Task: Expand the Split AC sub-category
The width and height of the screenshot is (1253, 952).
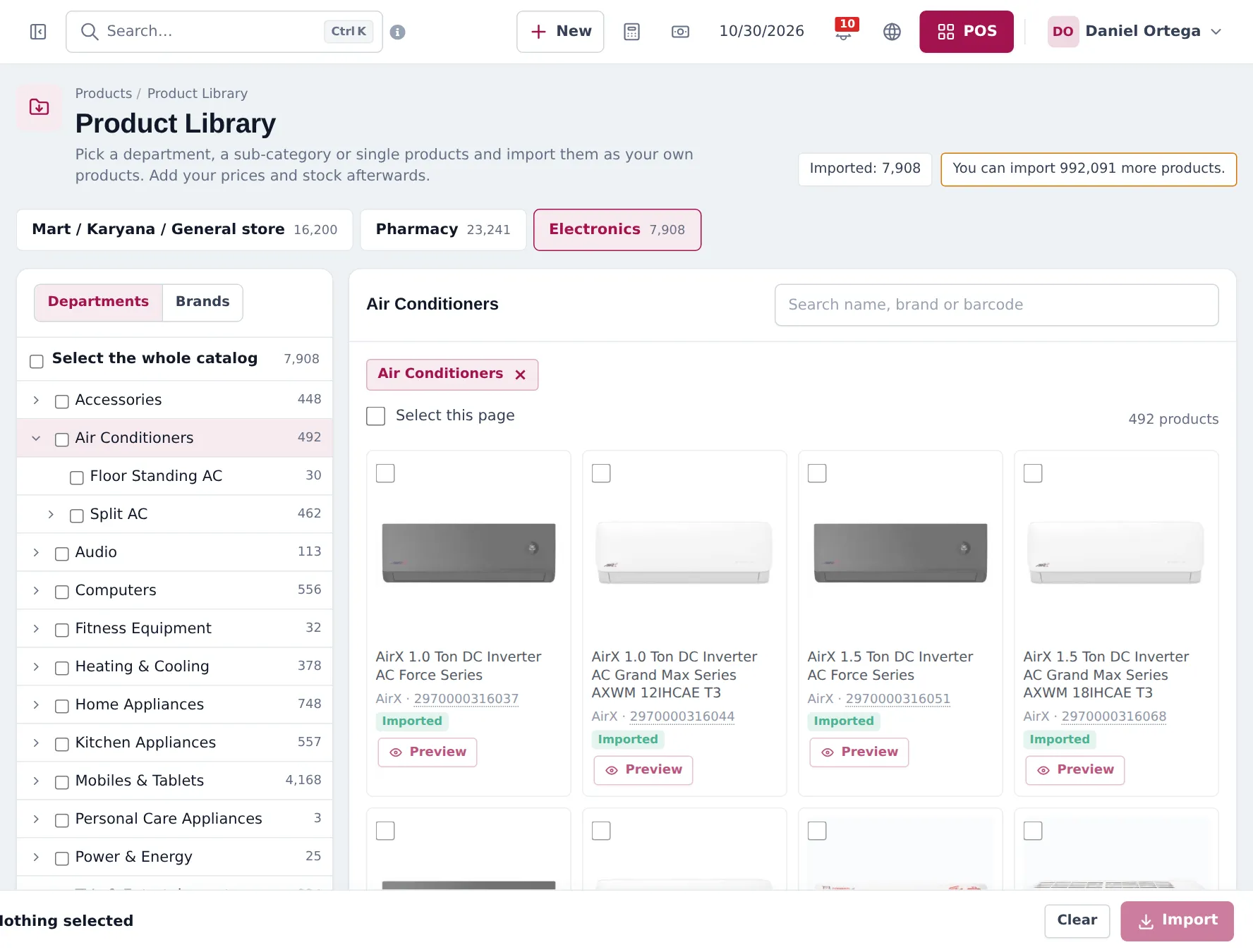Action: point(51,515)
